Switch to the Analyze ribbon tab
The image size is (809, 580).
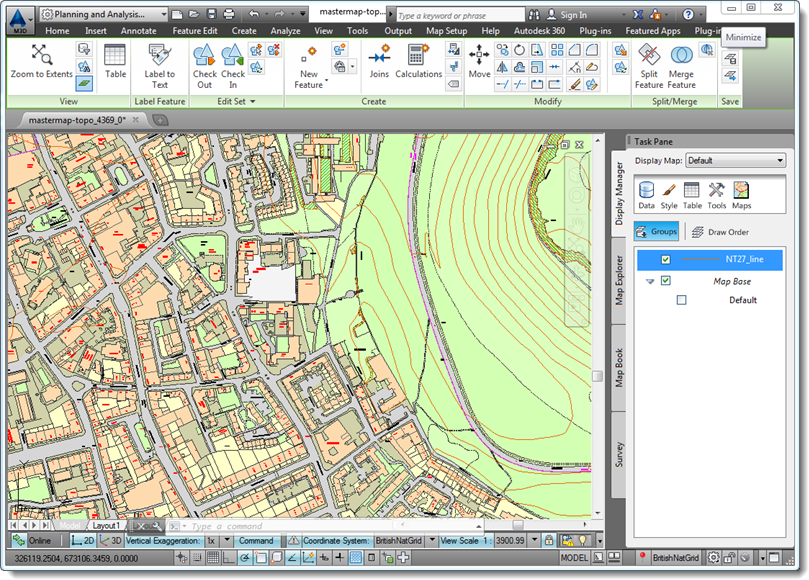pyautogui.click(x=285, y=31)
